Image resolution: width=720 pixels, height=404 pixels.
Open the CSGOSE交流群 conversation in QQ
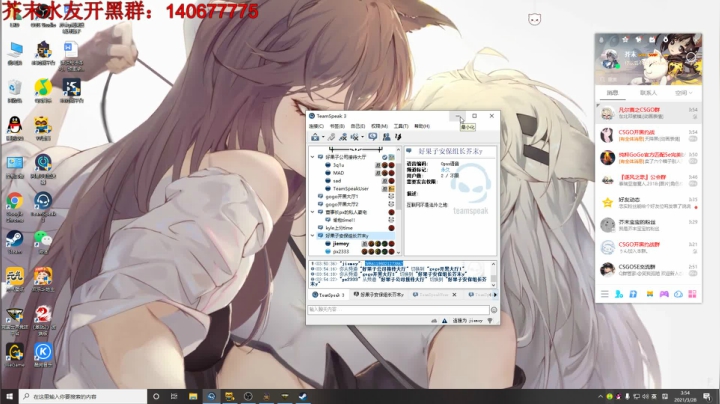648,269
